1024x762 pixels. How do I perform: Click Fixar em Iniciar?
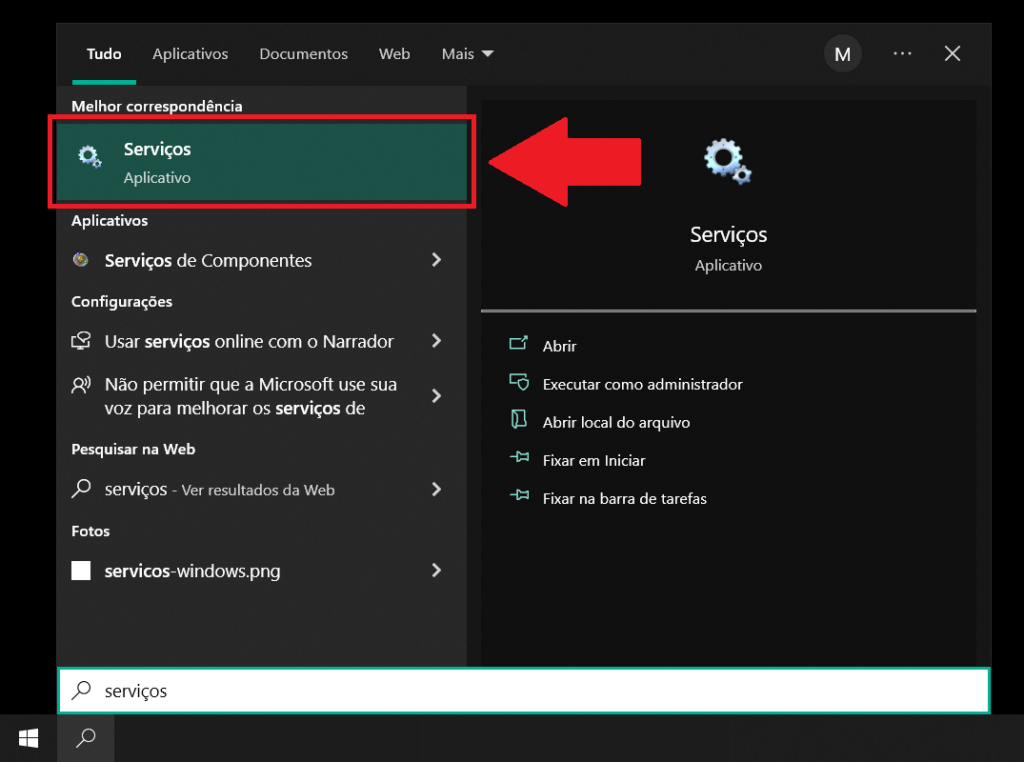point(594,460)
